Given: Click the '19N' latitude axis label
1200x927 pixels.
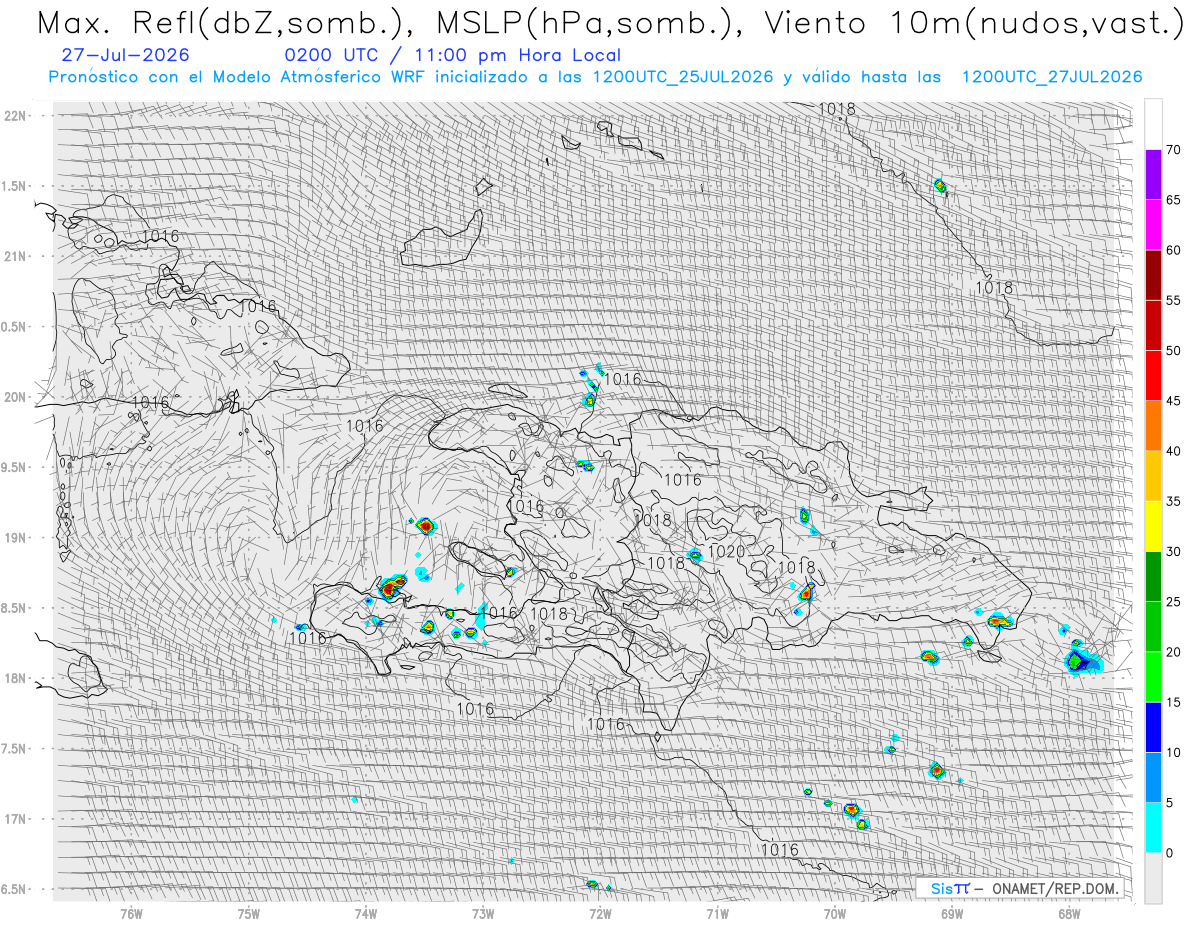Looking at the screenshot, I should click(14, 537).
